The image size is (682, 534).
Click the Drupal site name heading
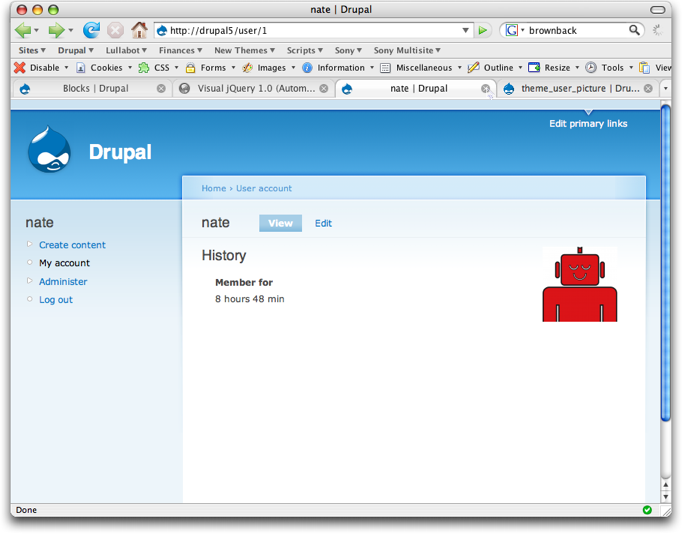(x=120, y=152)
